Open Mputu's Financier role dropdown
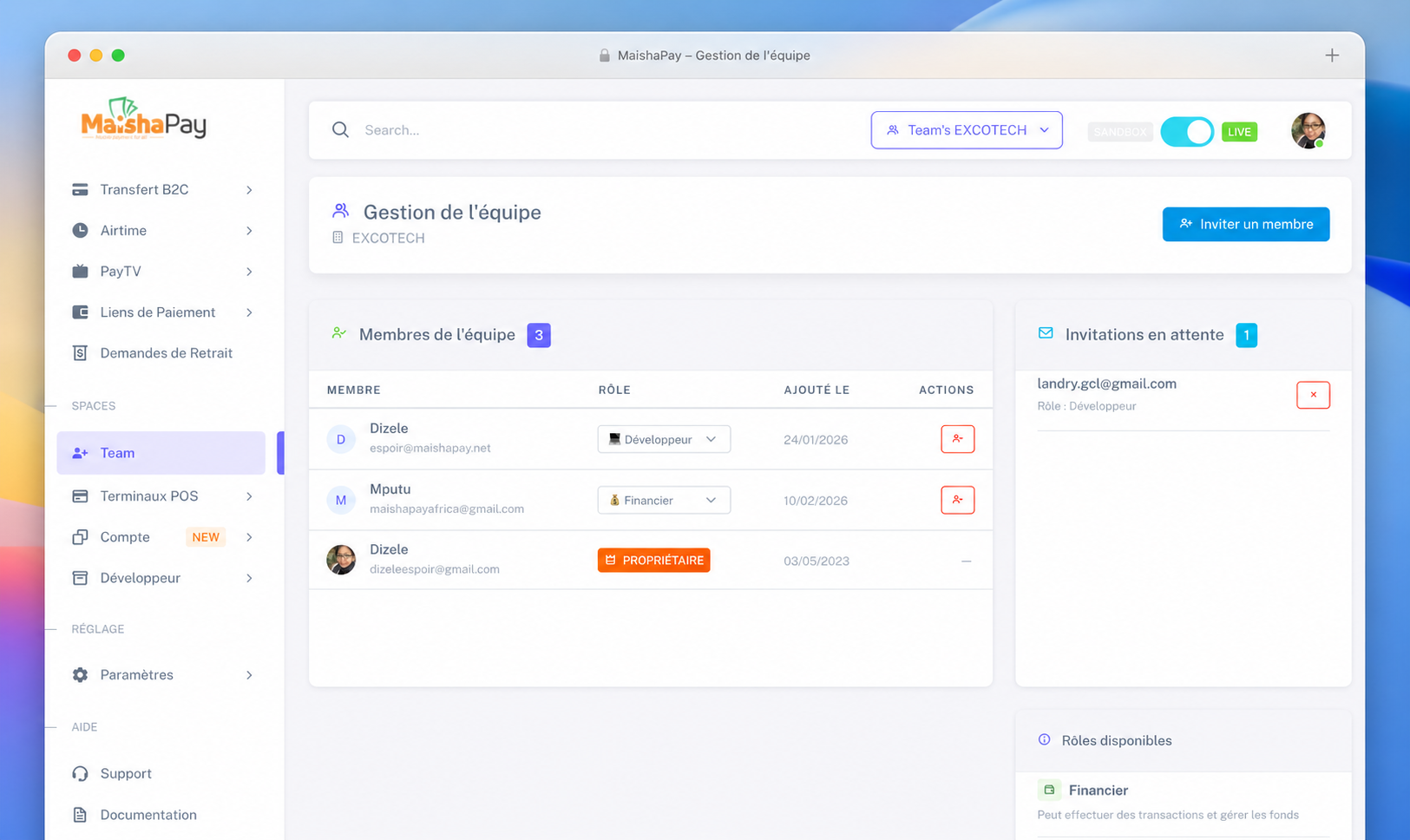1410x840 pixels. click(x=664, y=500)
